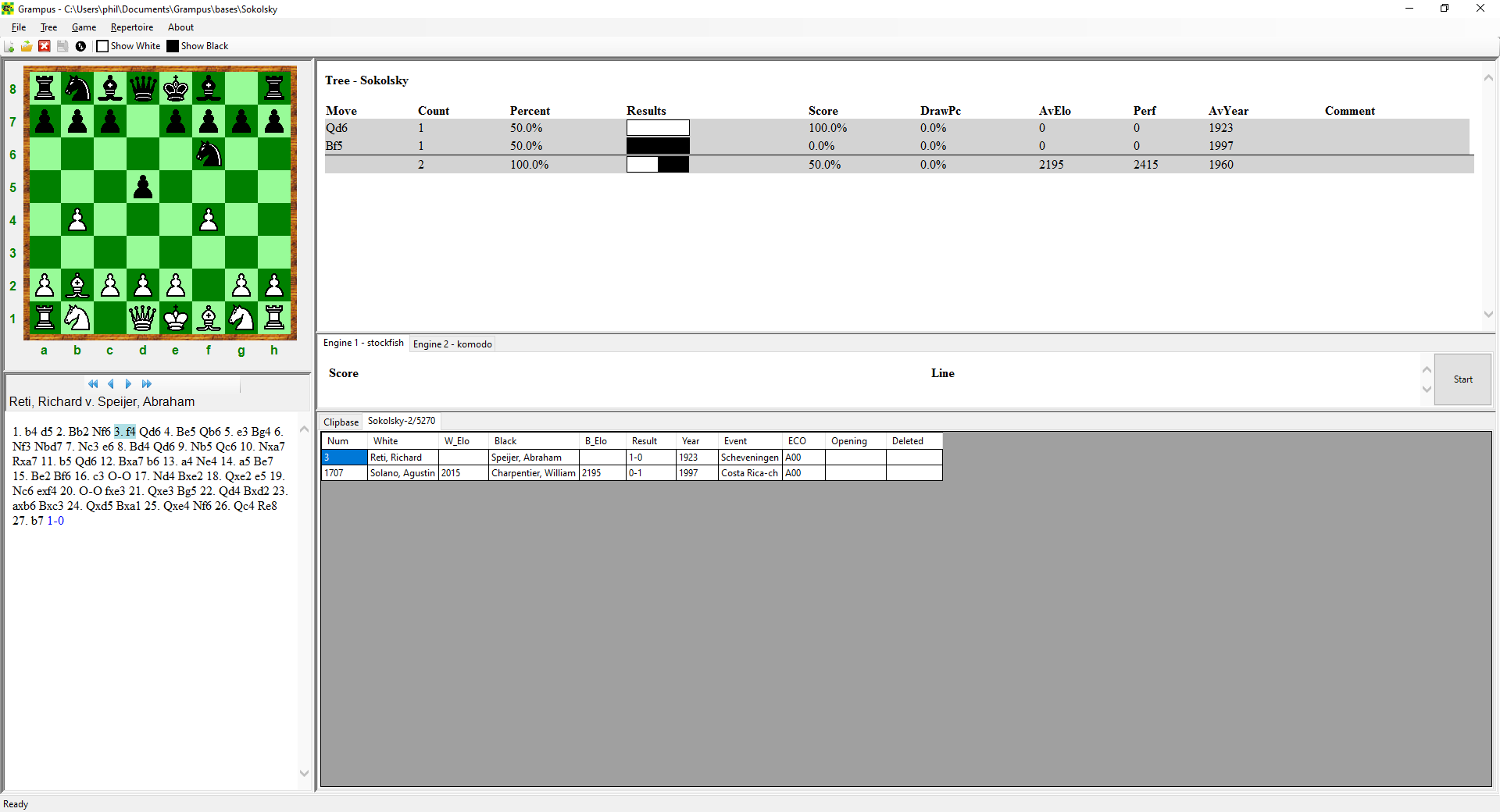Step forward one move
The image size is (1500, 812).
pyautogui.click(x=128, y=384)
